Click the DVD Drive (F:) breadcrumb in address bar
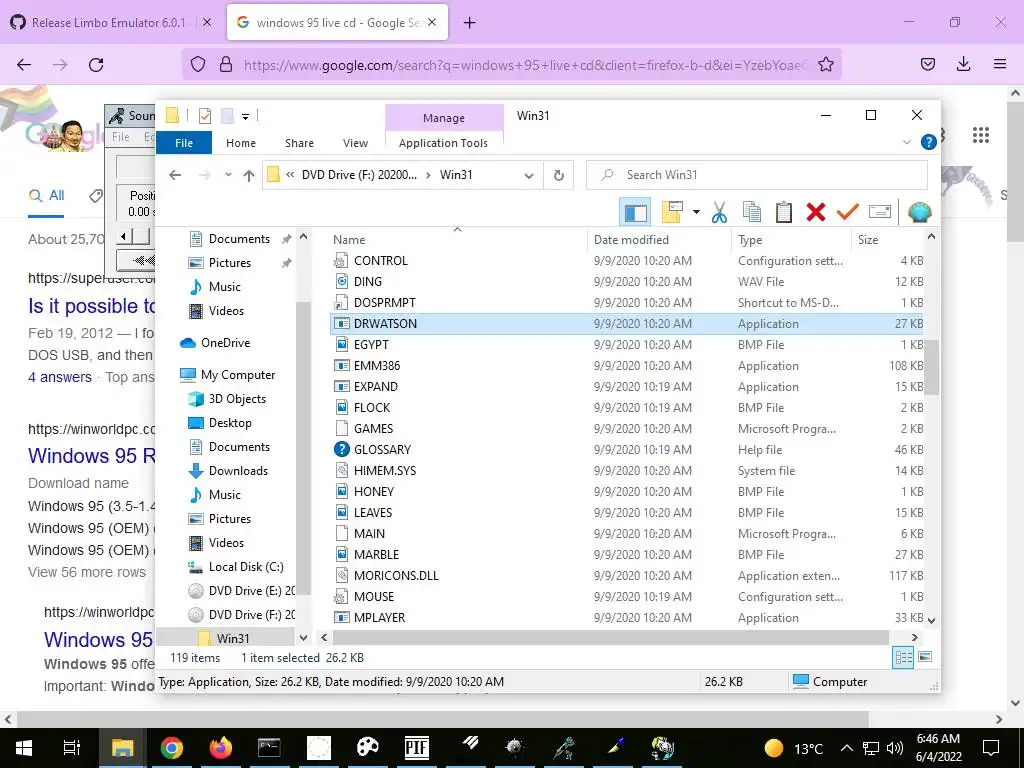This screenshot has width=1024, height=768. click(359, 175)
